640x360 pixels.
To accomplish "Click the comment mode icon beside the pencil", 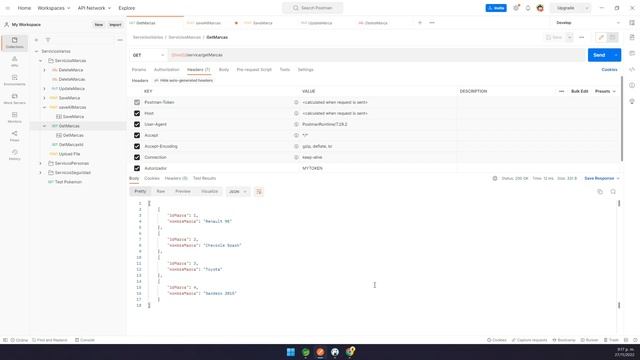I will (x=612, y=37).
